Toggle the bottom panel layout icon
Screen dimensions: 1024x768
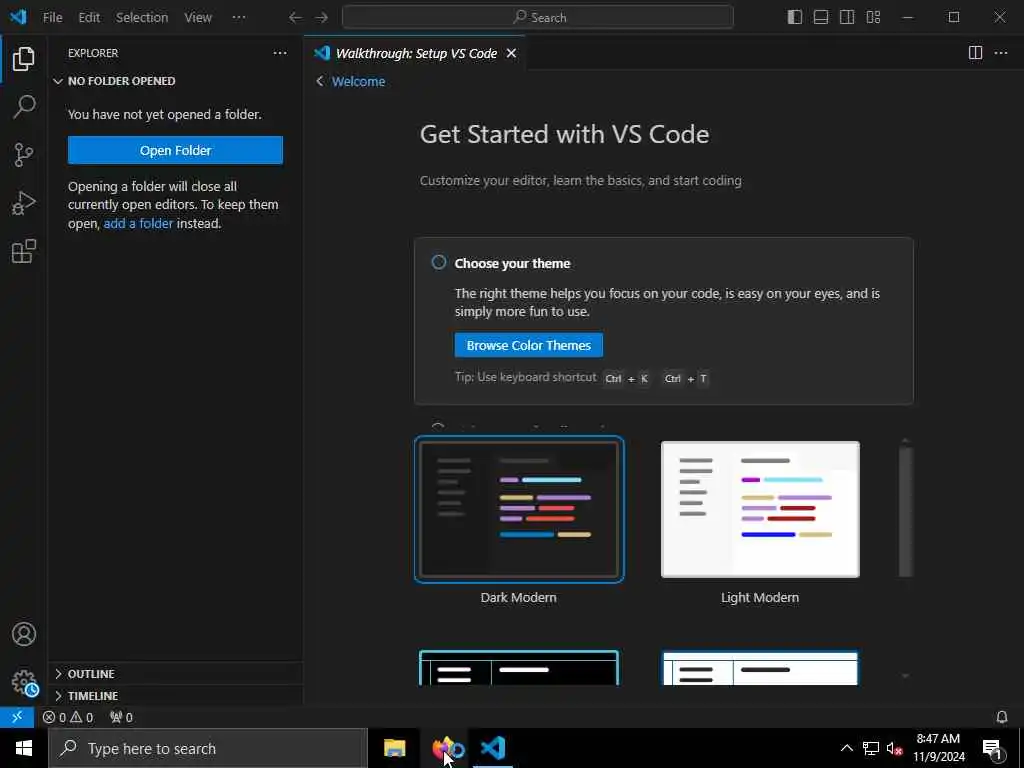click(x=821, y=17)
